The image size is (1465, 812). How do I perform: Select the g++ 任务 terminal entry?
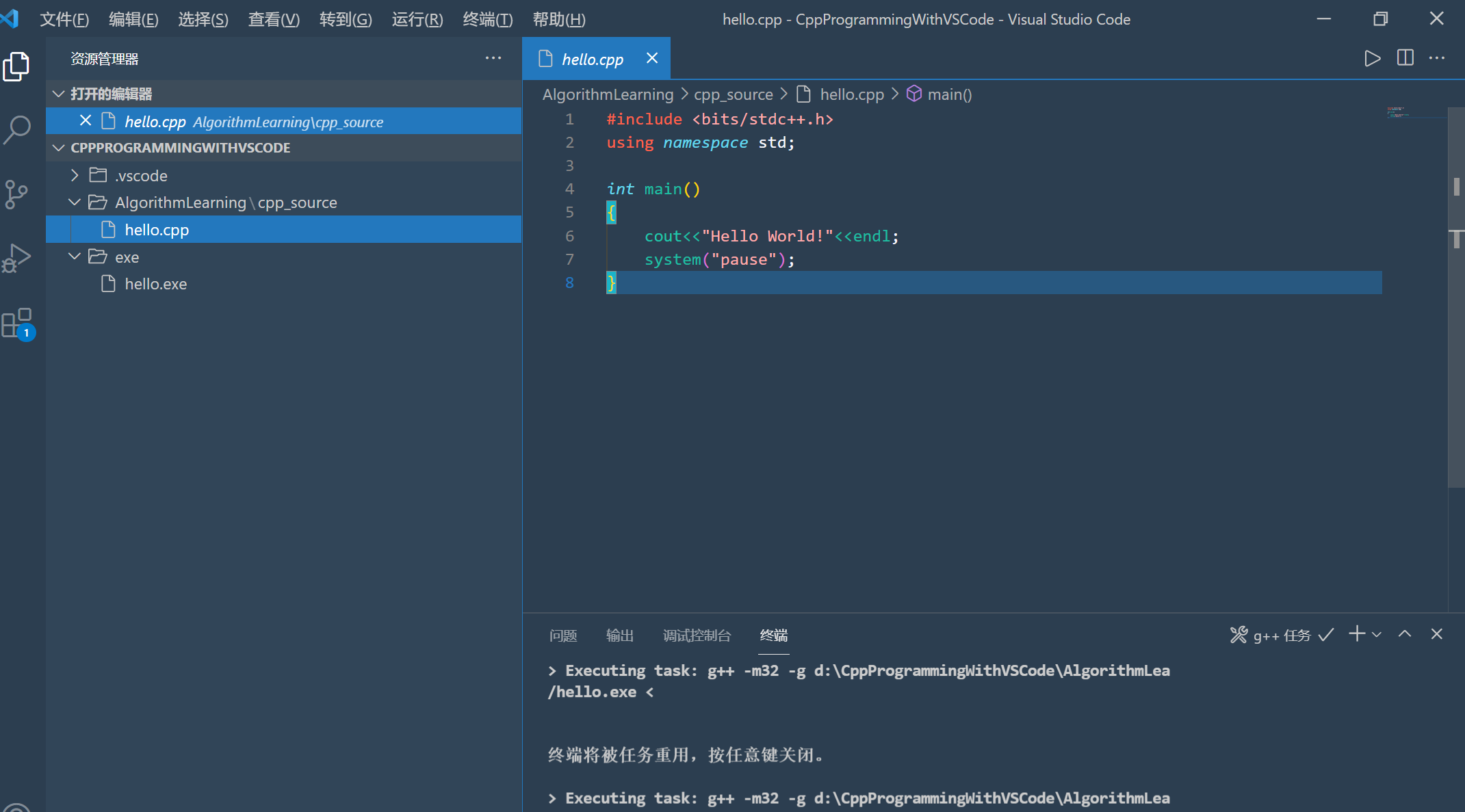tap(1281, 636)
